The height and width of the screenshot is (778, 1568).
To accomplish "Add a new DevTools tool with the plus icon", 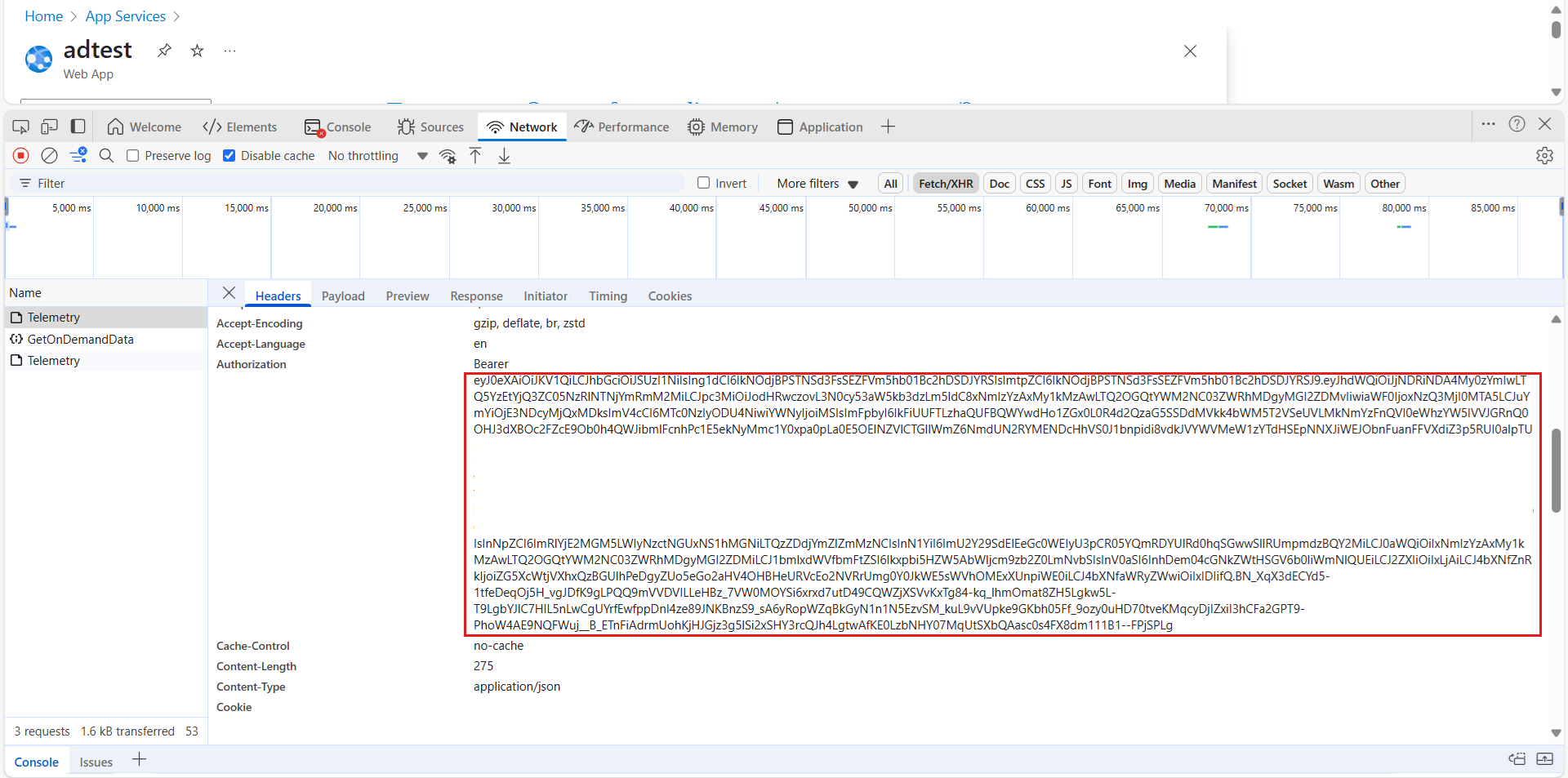I will click(x=889, y=127).
